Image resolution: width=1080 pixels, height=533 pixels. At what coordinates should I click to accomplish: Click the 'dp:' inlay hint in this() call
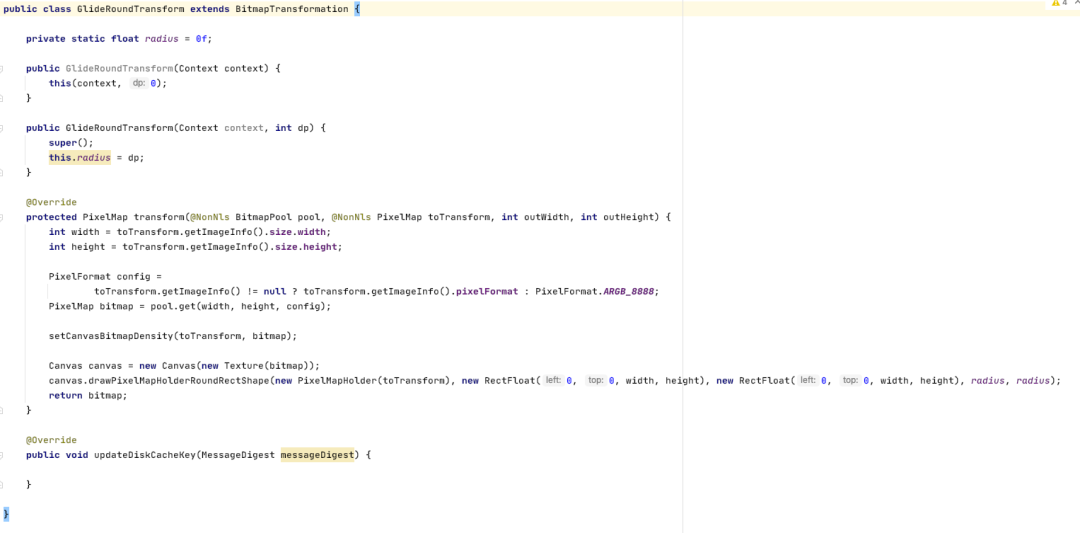(139, 83)
